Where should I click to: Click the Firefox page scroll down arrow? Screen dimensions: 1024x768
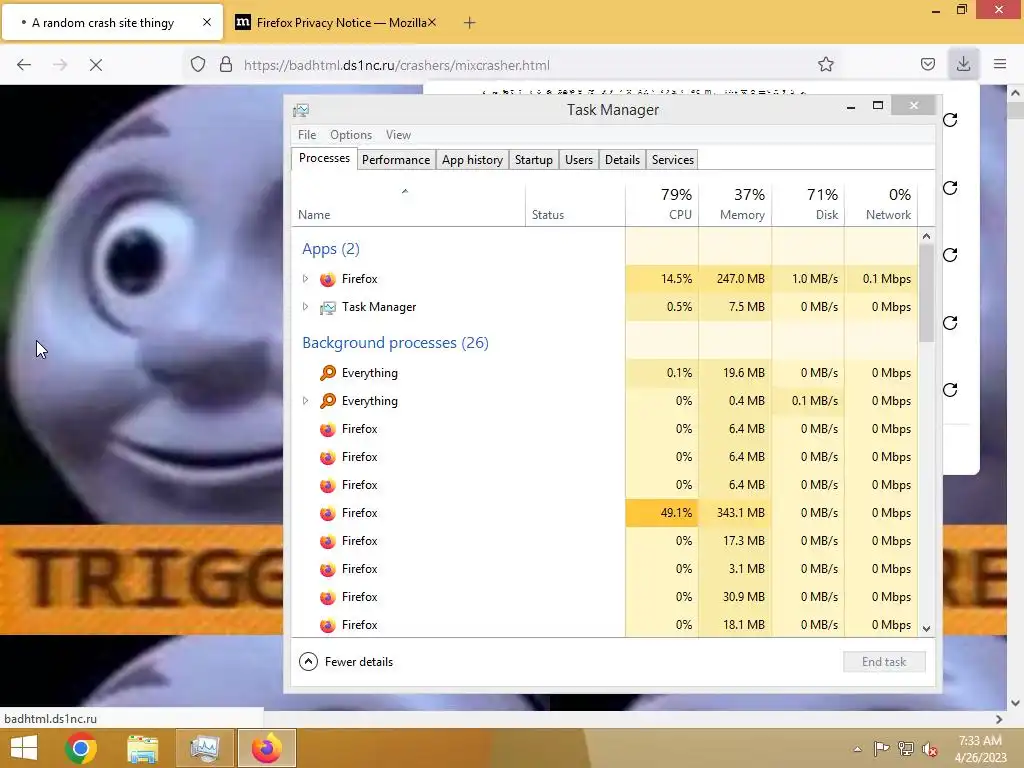tap(1016, 703)
